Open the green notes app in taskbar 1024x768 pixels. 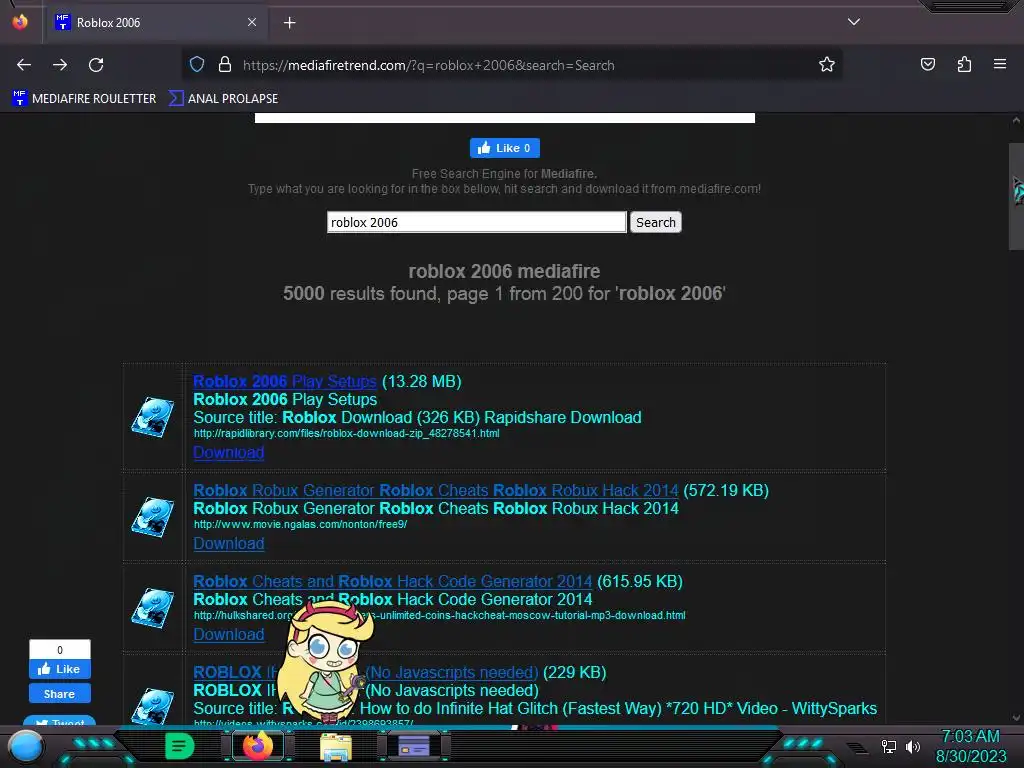179,746
